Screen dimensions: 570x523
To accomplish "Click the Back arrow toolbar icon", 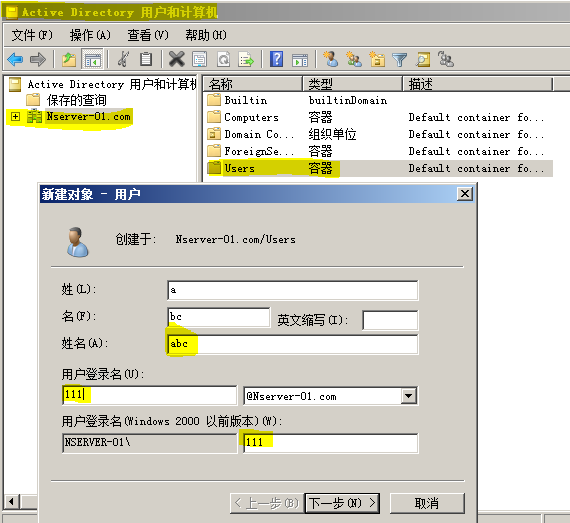I will [15, 59].
